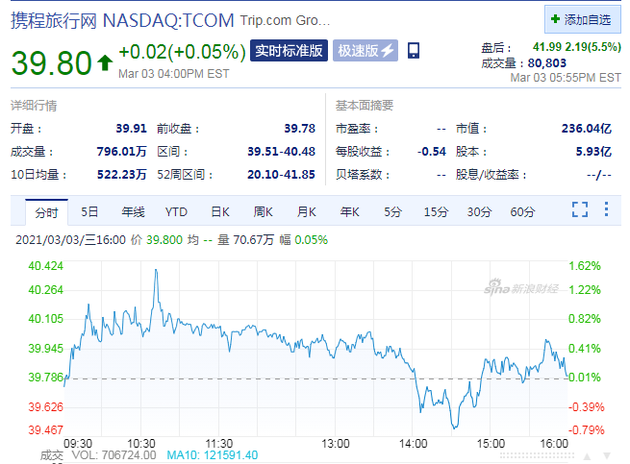Click the Mar 03 04:00PM EST timestamp
The image size is (630, 464).
174,74
